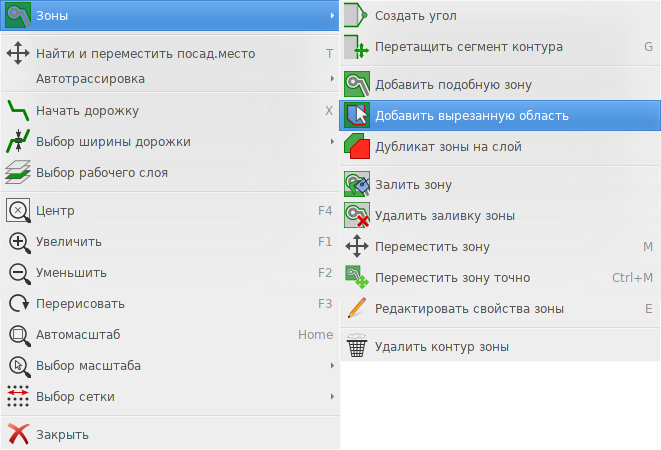The height and width of the screenshot is (450, 661).
Task: Select Выбор рабочего слоя
Action: click(x=170, y=172)
